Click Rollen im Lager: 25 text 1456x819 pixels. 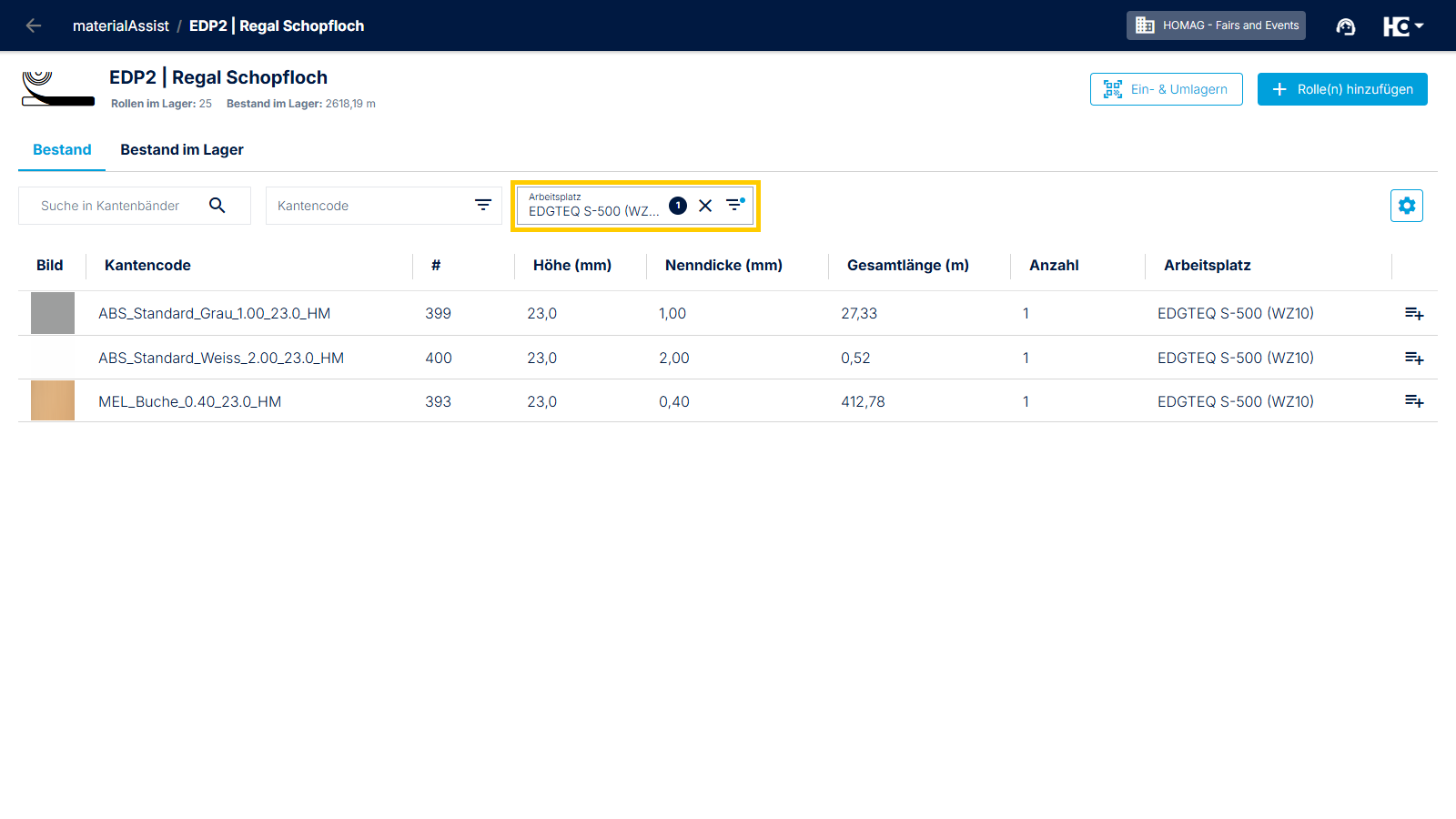pos(161,104)
